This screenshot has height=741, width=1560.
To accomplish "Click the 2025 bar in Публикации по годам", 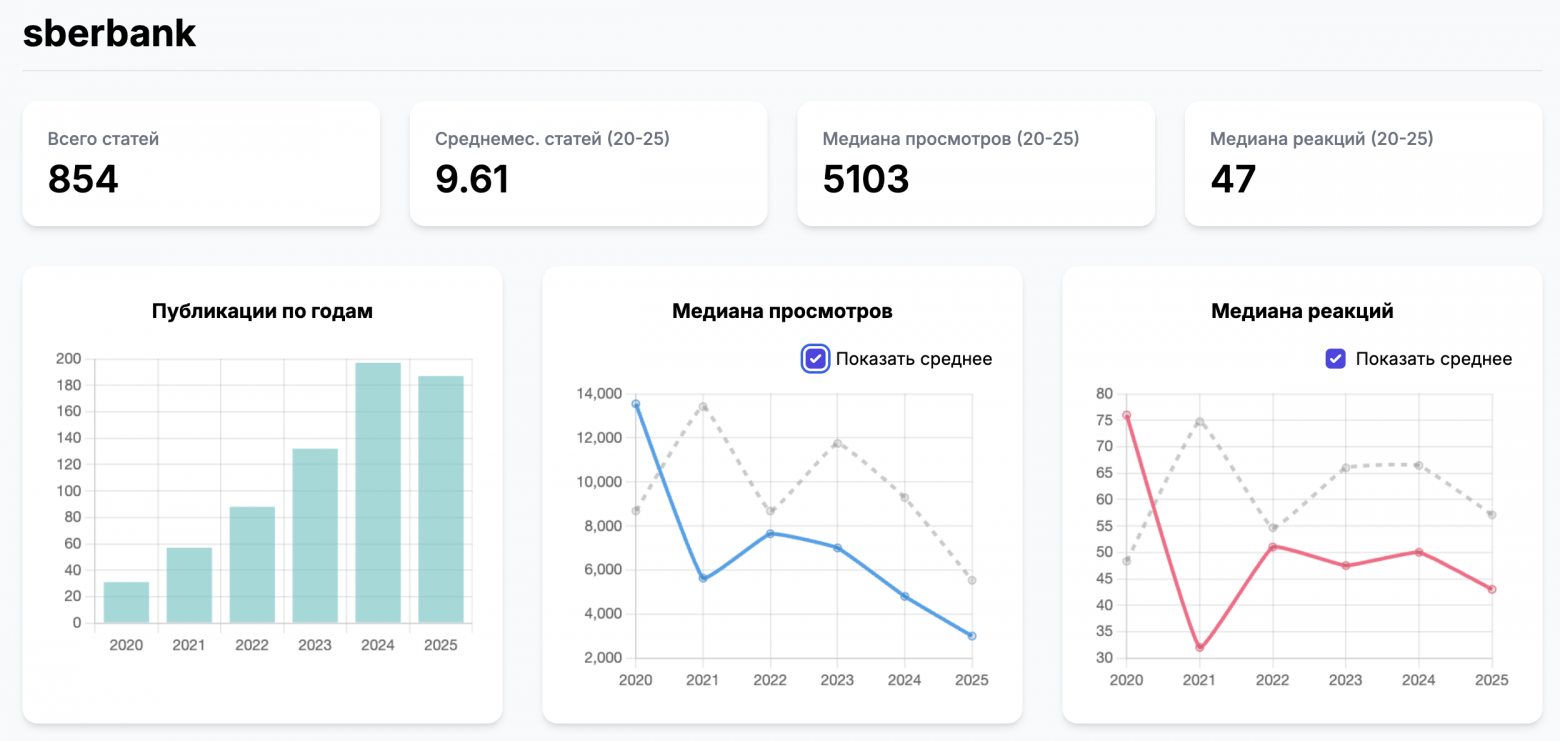I will coord(441,499).
